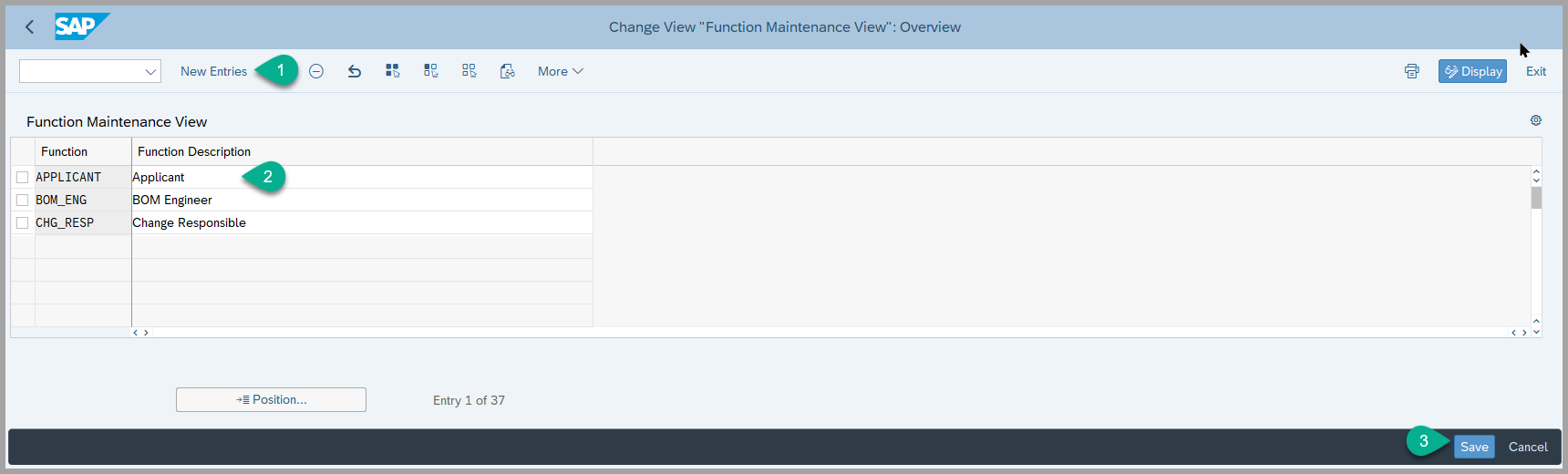This screenshot has height=474, width=1568.
Task: Open table settings gear icon
Action: pyautogui.click(x=1536, y=120)
